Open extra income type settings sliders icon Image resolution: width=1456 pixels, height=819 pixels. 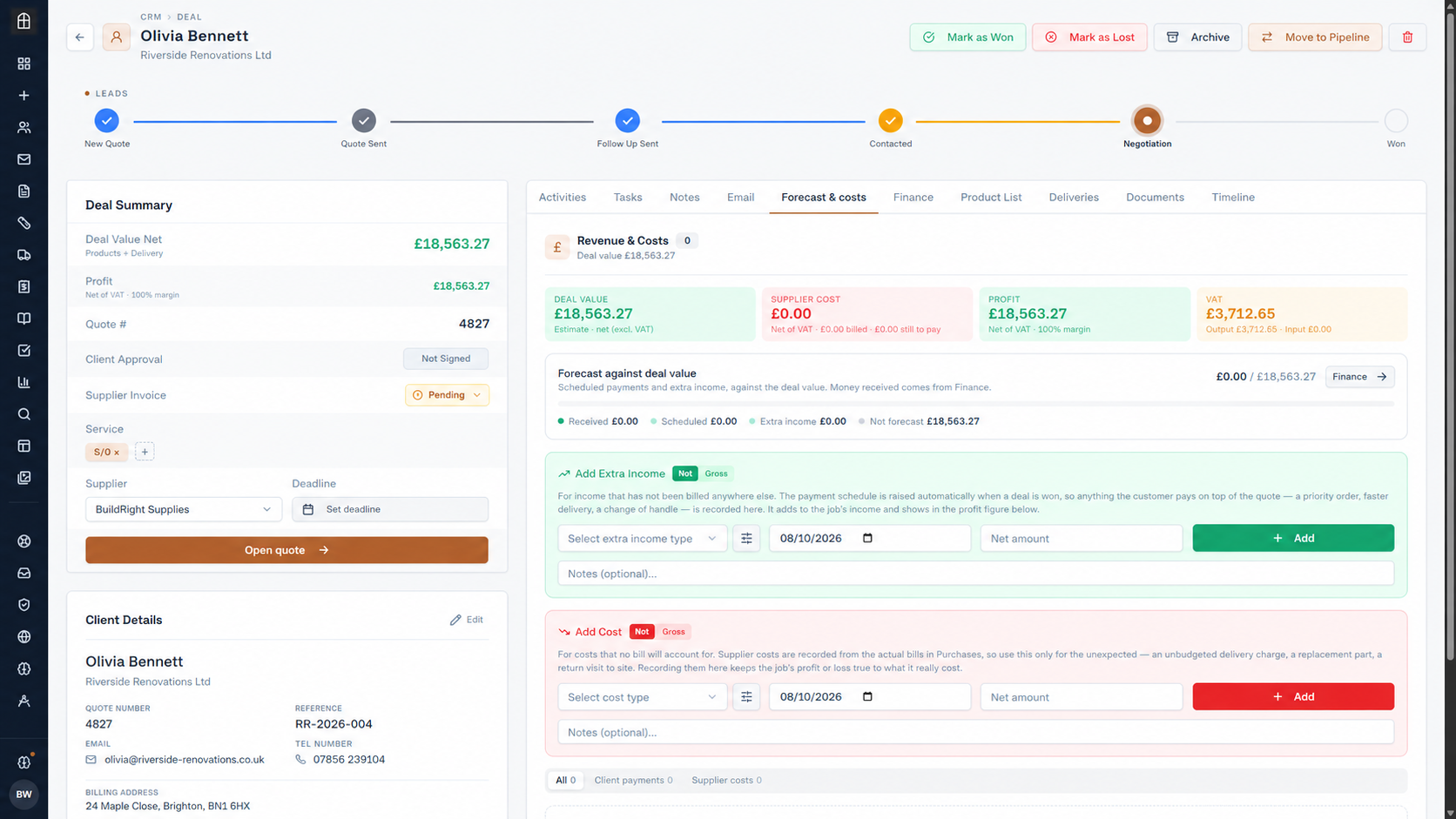coord(746,538)
